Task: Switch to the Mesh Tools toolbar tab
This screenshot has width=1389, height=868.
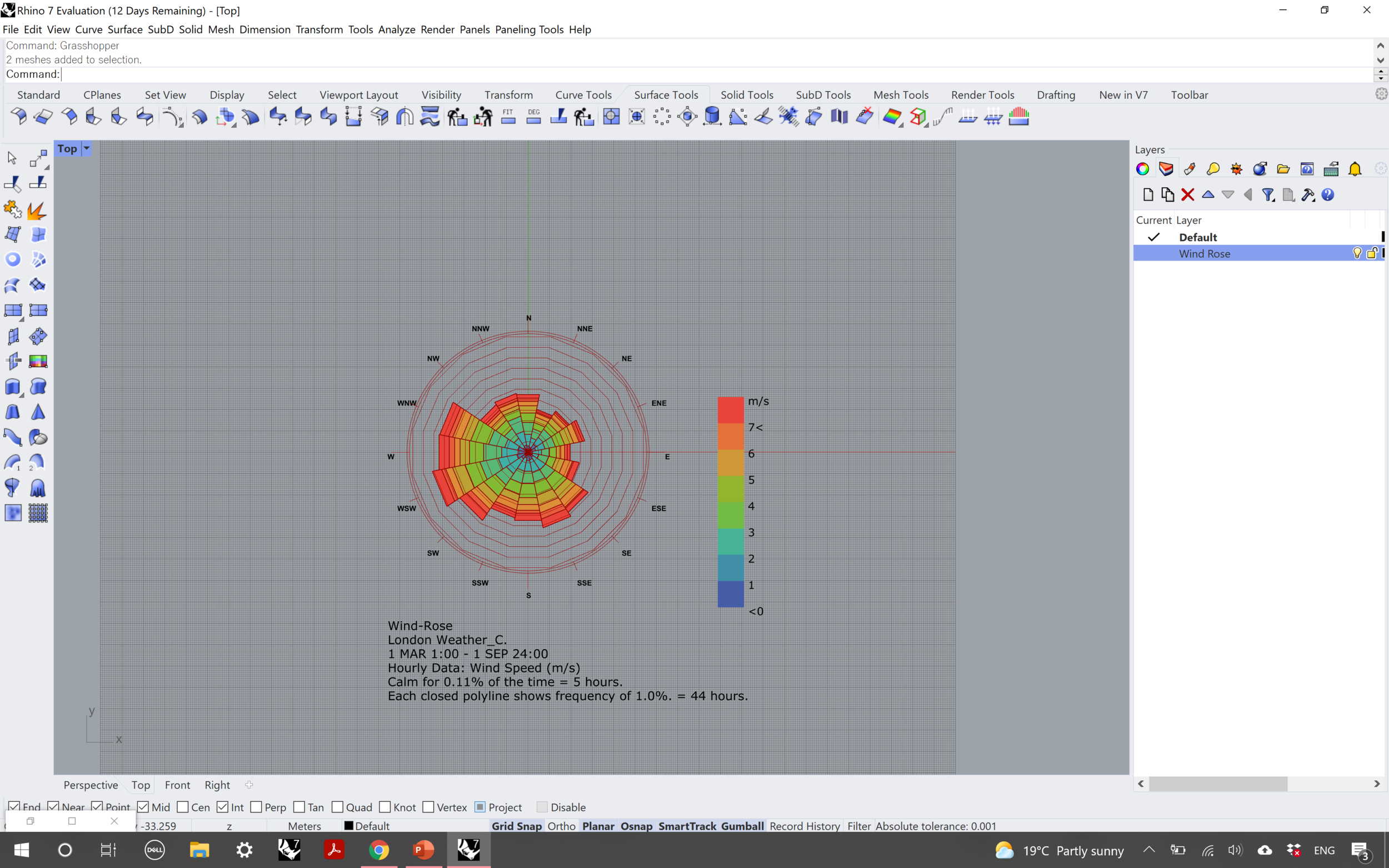Action: point(901,95)
